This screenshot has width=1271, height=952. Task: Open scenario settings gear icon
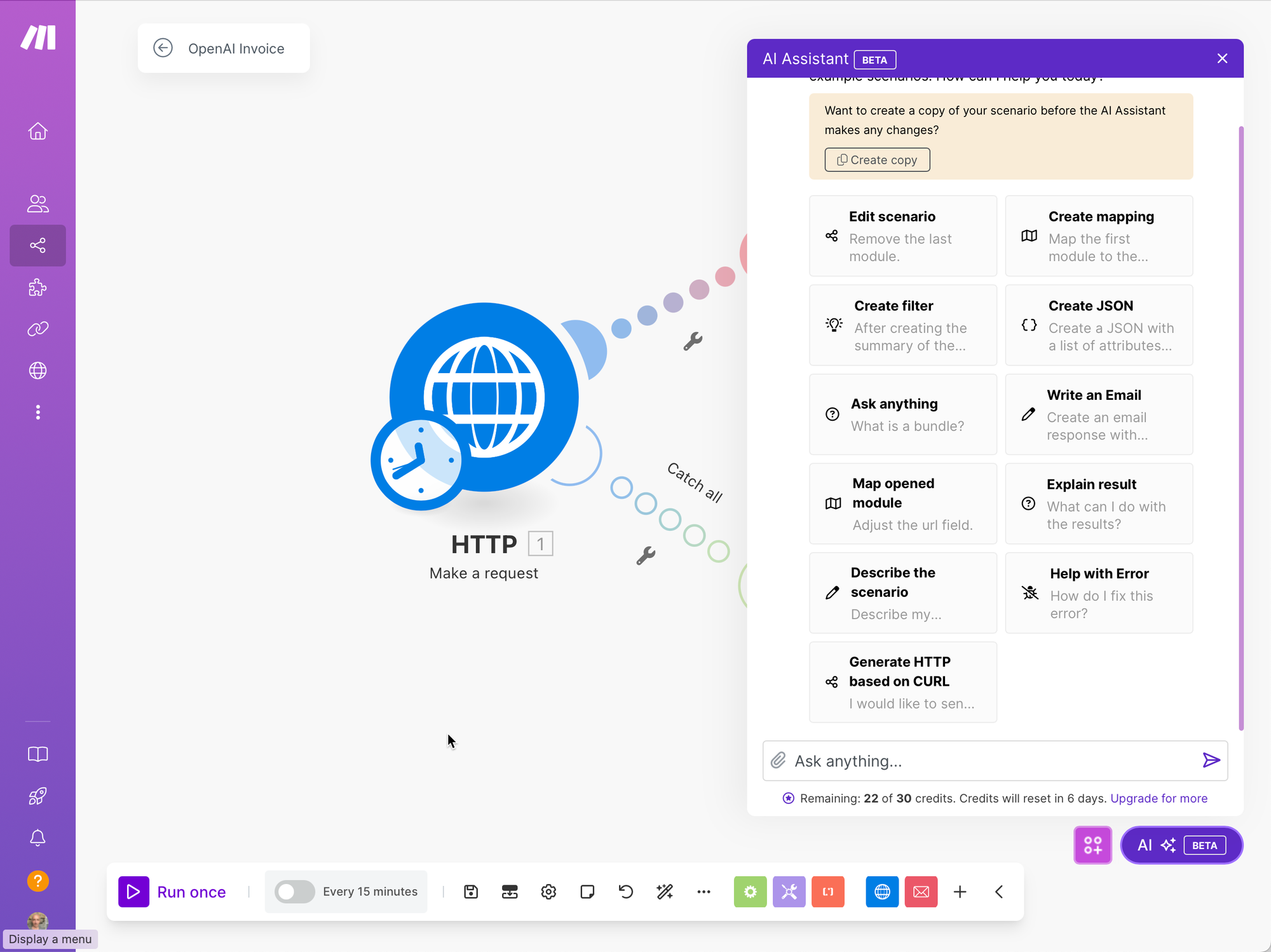[x=548, y=892]
